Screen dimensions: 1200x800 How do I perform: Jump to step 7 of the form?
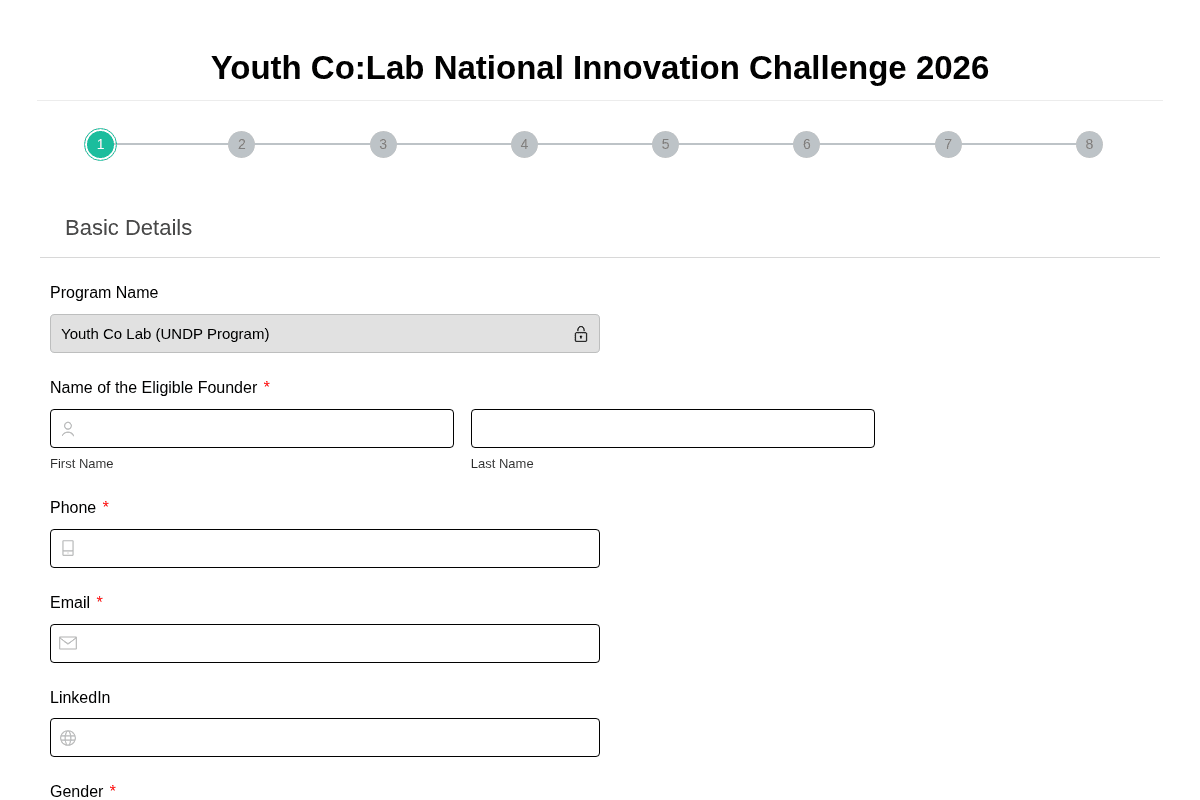coord(948,144)
